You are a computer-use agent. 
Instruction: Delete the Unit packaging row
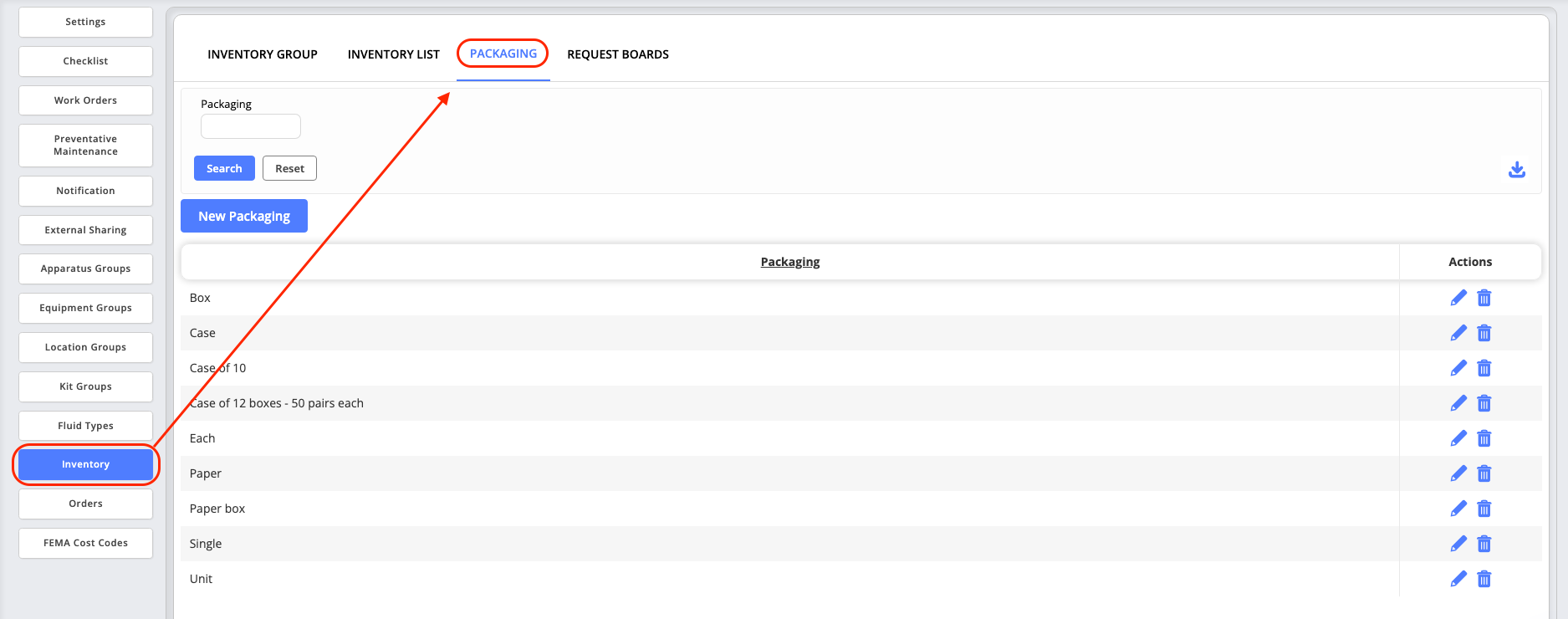click(x=1484, y=579)
